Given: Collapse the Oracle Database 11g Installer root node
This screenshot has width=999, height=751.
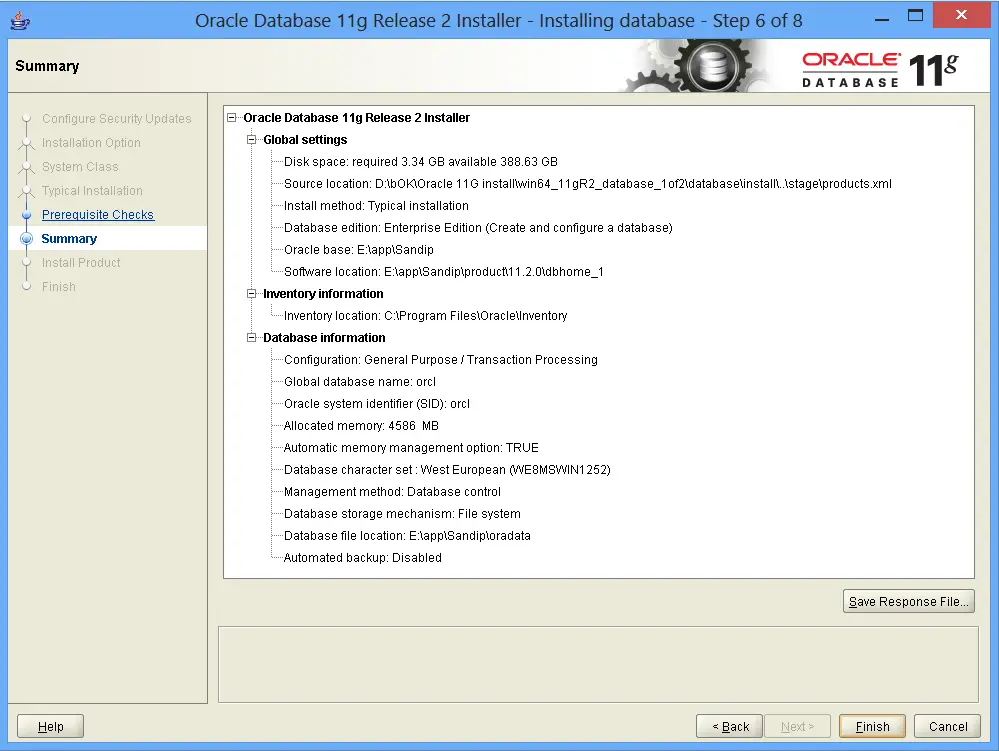Looking at the screenshot, I should [x=232, y=118].
